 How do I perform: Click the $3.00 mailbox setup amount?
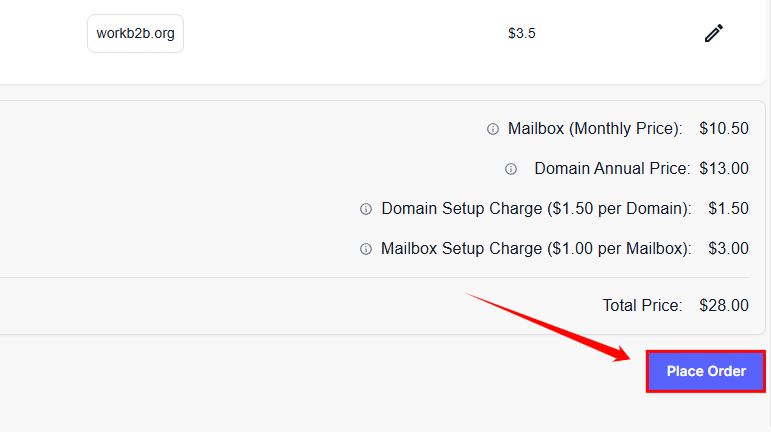(x=728, y=249)
